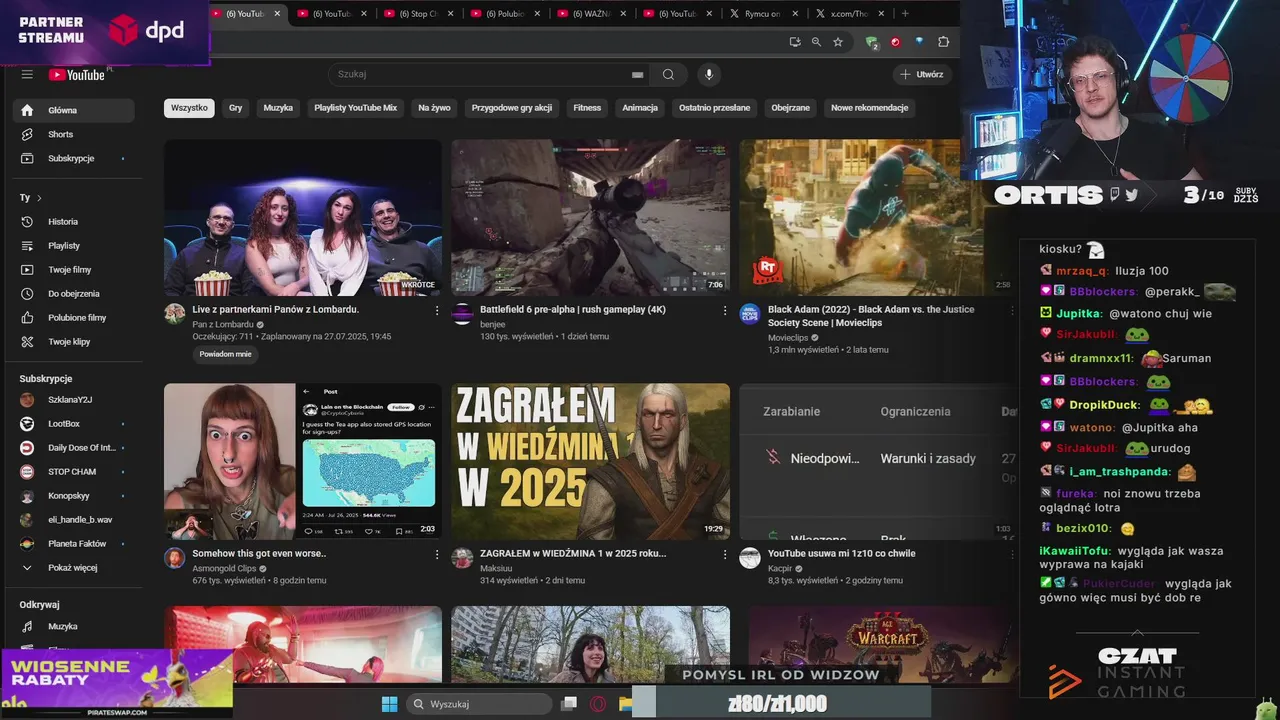1280x720 pixels.
Task: Open Opera browser from taskbar
Action: [x=598, y=704]
